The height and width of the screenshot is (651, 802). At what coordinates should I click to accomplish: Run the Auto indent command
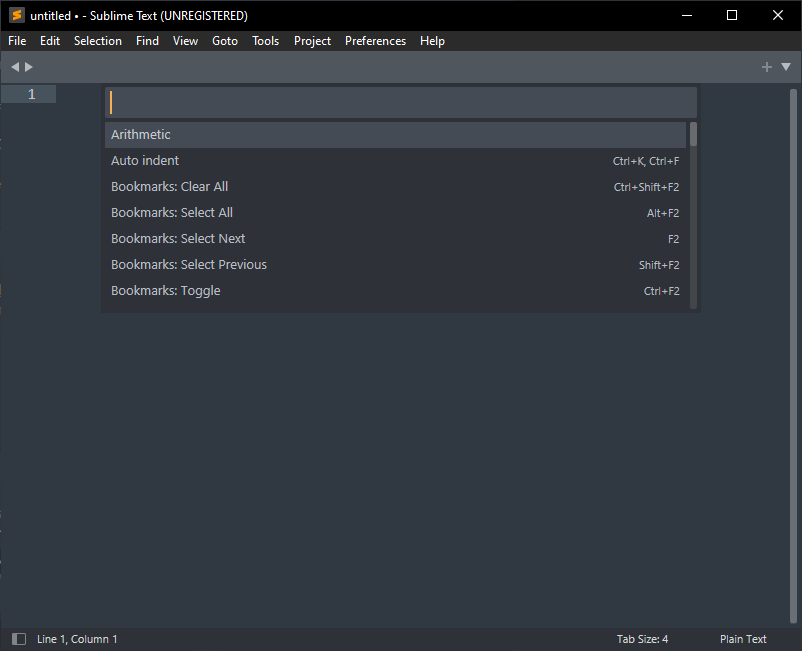(x=395, y=161)
